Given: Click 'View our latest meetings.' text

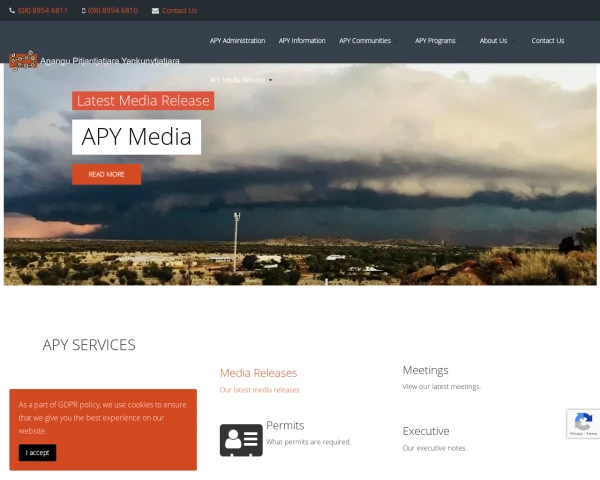Looking at the screenshot, I should click(x=442, y=387).
